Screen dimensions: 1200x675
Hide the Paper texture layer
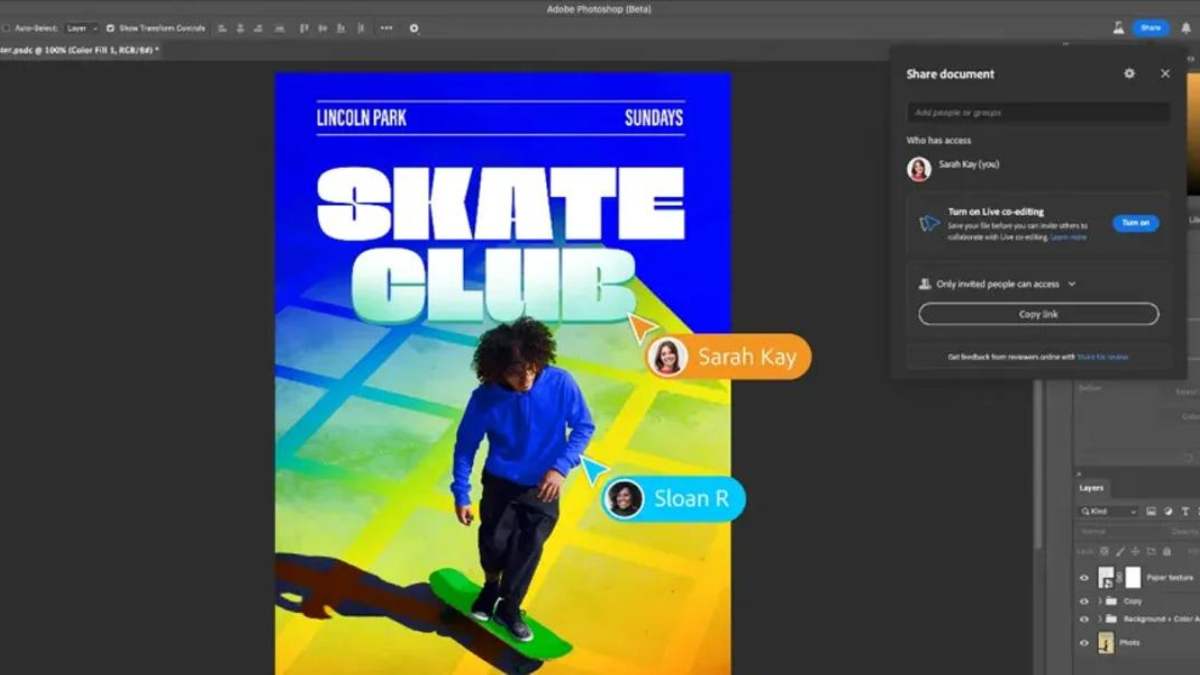coord(1084,578)
